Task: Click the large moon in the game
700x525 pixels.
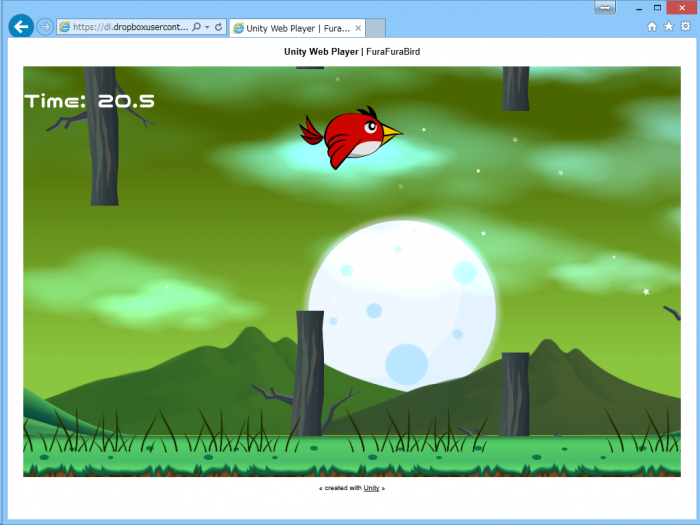Action: [402, 306]
